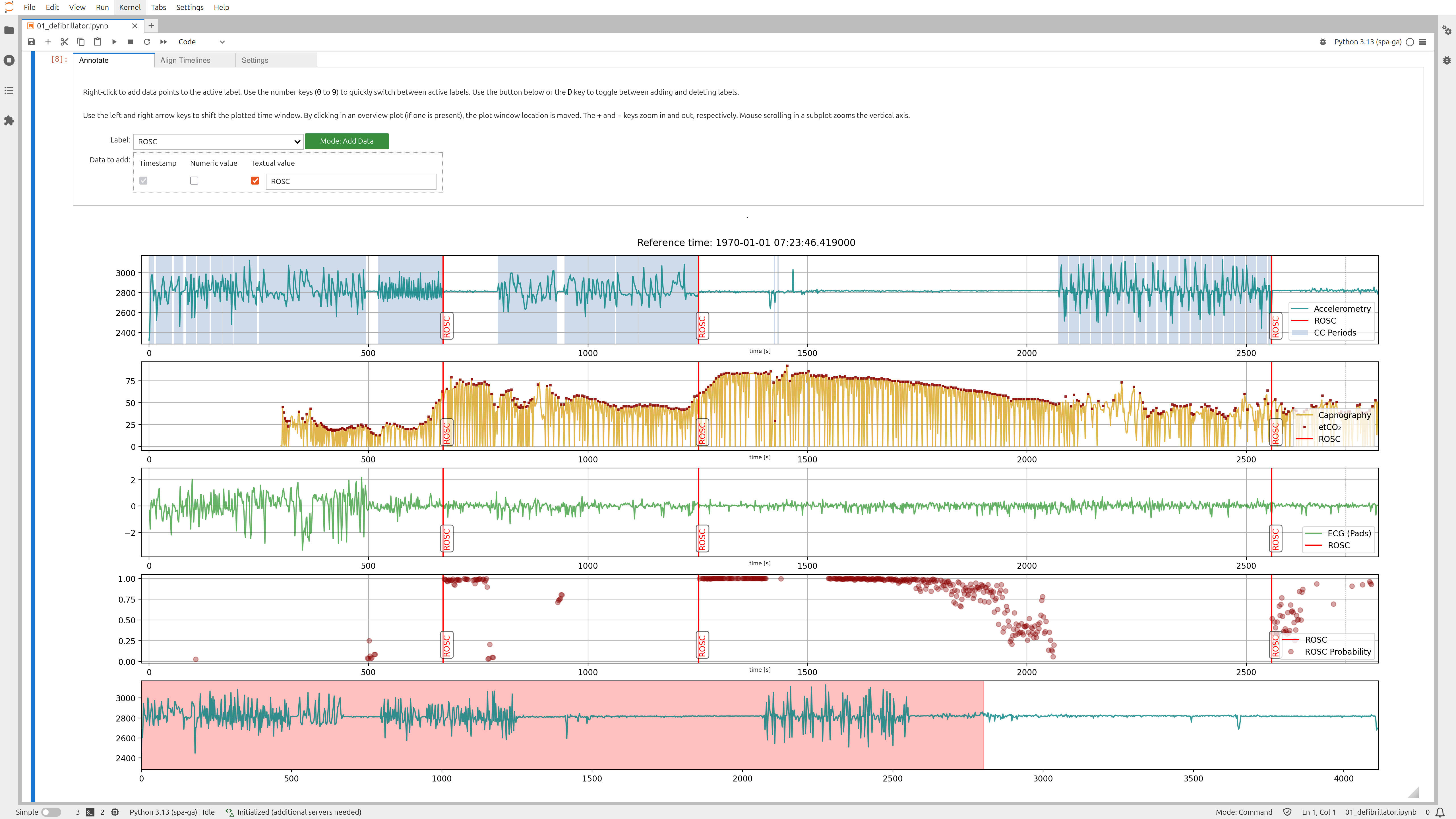
Task: Open the Tabs menu
Action: [158, 7]
